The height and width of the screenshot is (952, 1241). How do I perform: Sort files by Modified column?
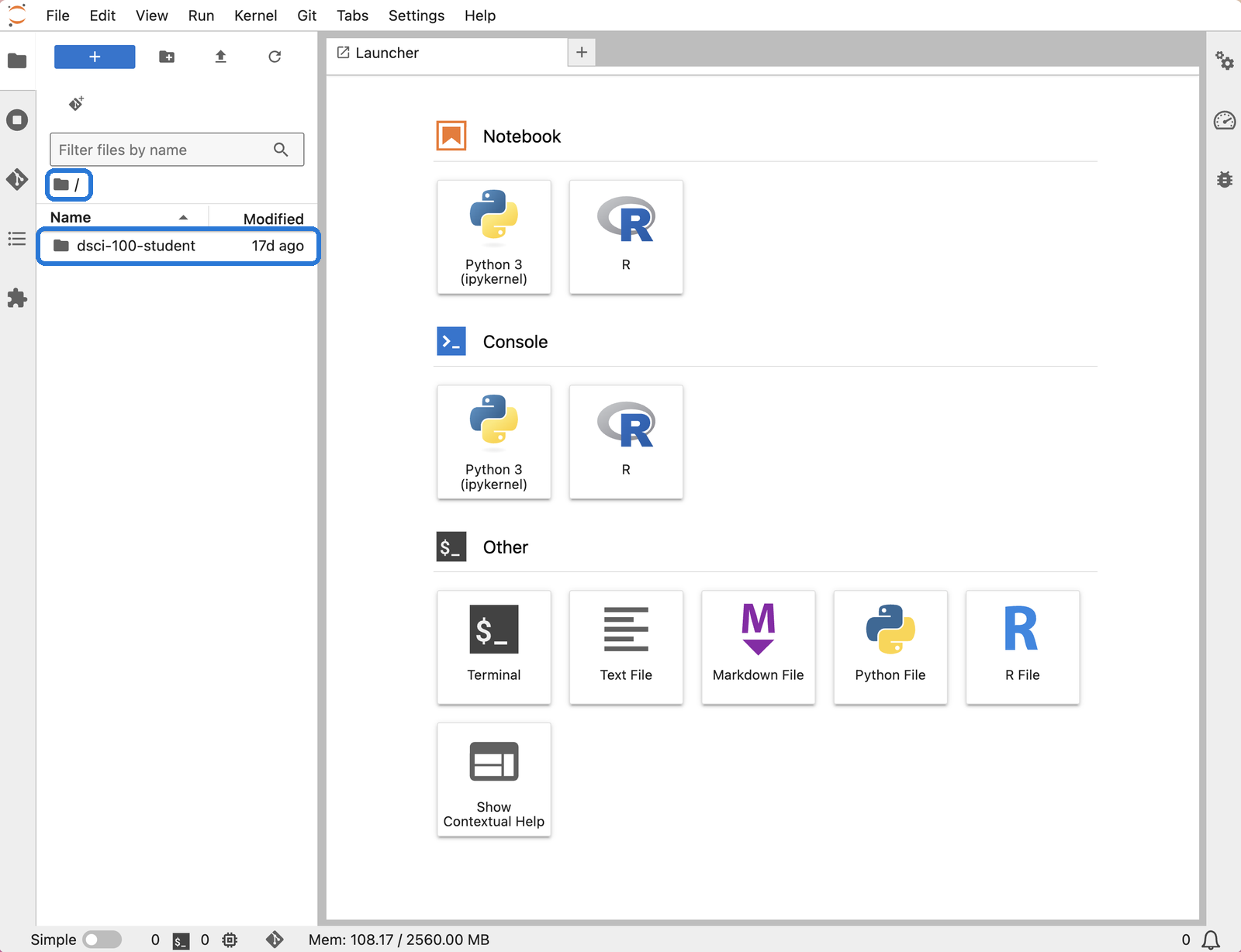(273, 219)
